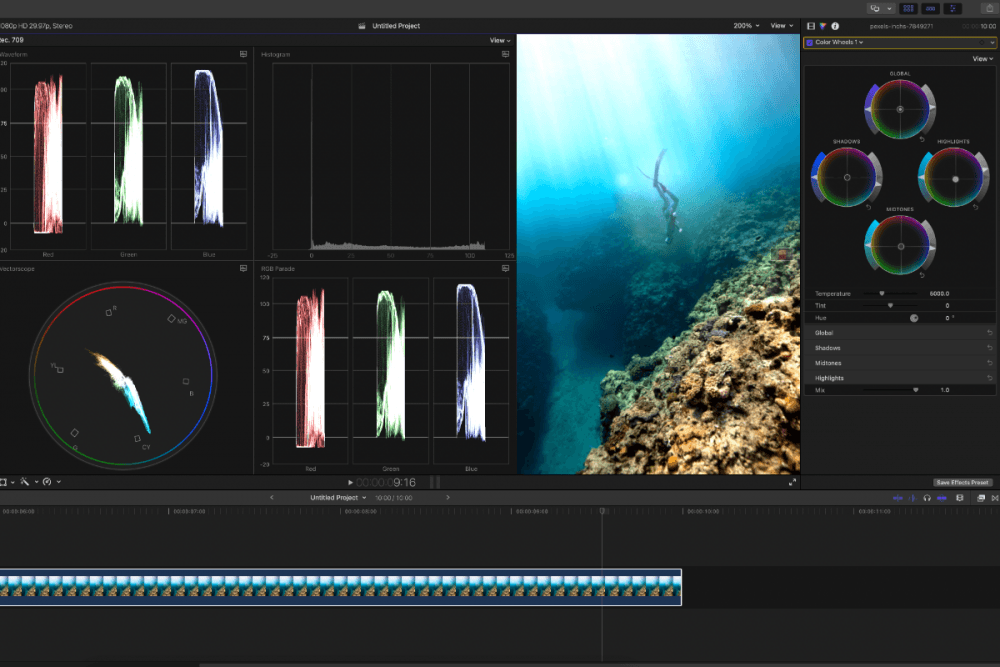
Task: Open the color inspector tab icon
Action: coord(823,26)
